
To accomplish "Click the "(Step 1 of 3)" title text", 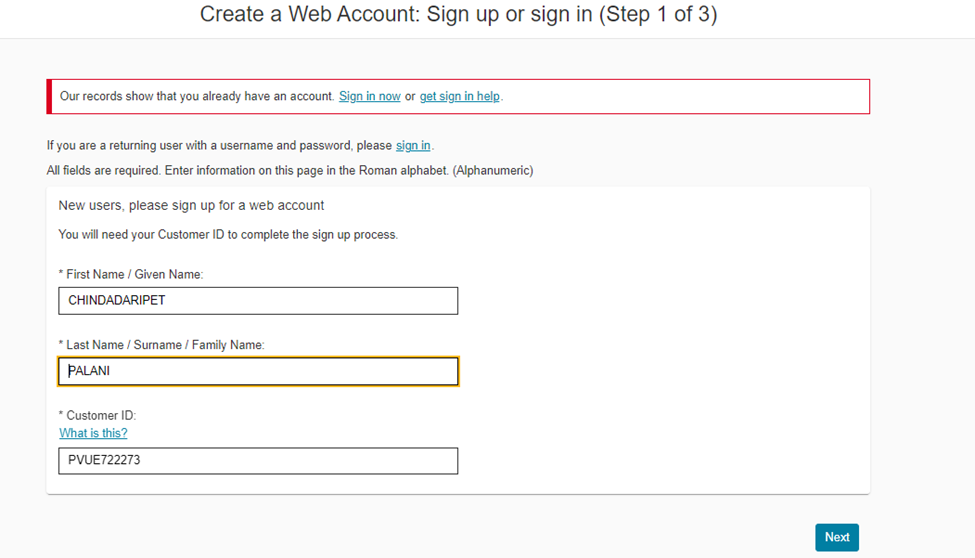I will (x=658, y=15).
